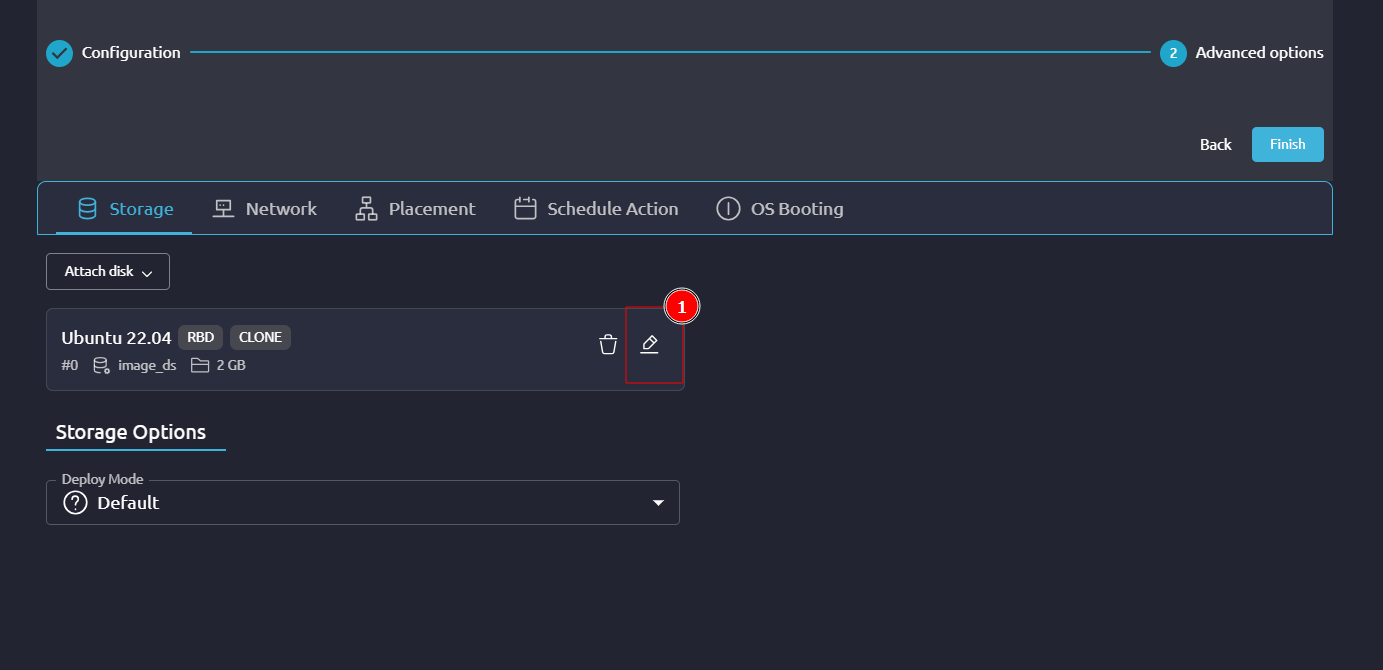Click the image_ds datastore icon
The height and width of the screenshot is (670, 1383).
101,365
